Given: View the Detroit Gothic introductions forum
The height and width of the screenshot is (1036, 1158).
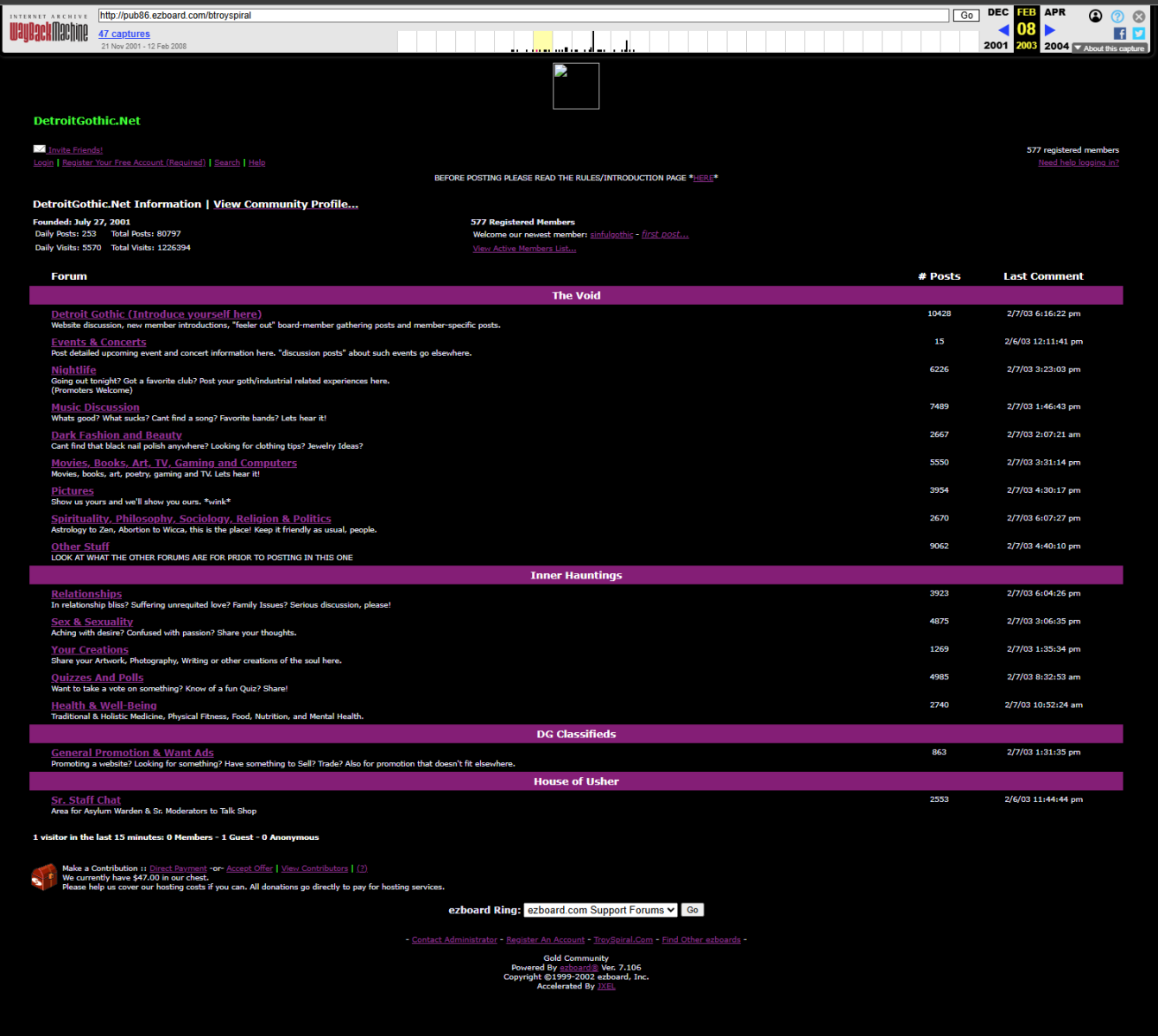Looking at the screenshot, I should point(155,313).
